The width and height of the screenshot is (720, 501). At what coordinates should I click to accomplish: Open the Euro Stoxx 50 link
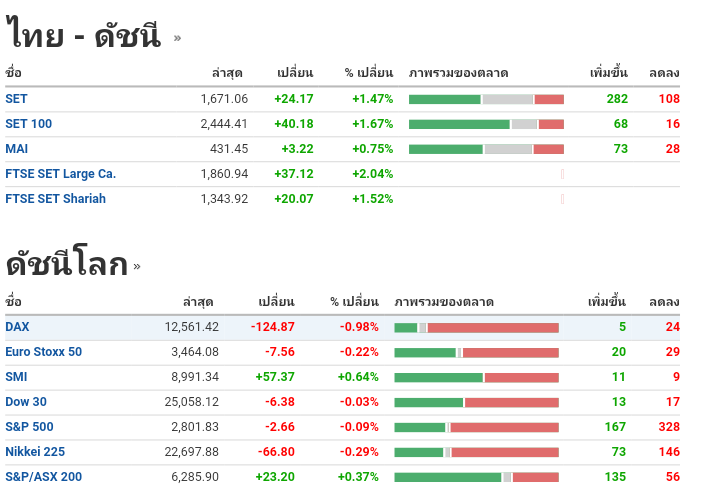[43, 352]
